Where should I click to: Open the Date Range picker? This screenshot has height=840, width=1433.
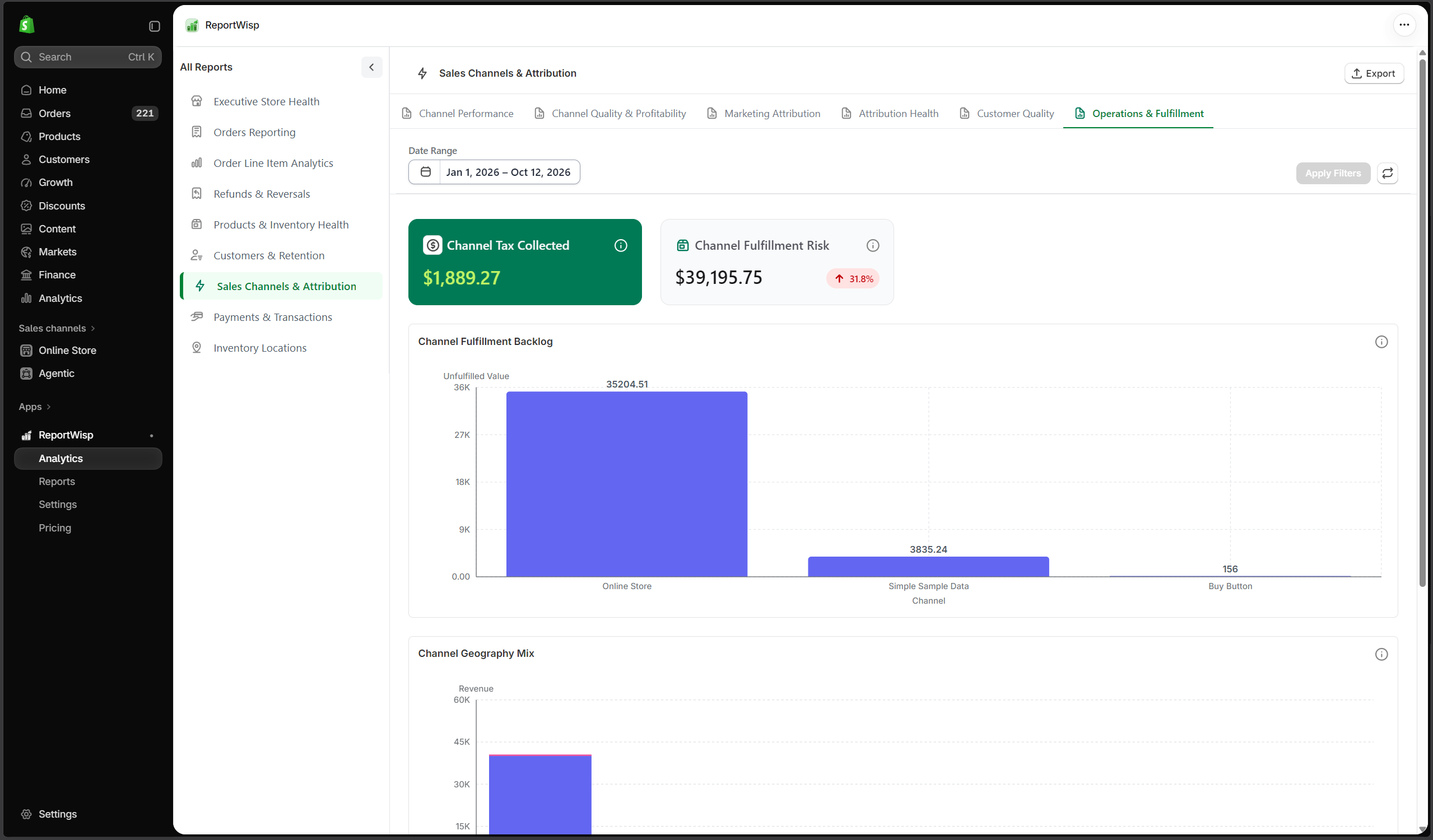pos(494,172)
